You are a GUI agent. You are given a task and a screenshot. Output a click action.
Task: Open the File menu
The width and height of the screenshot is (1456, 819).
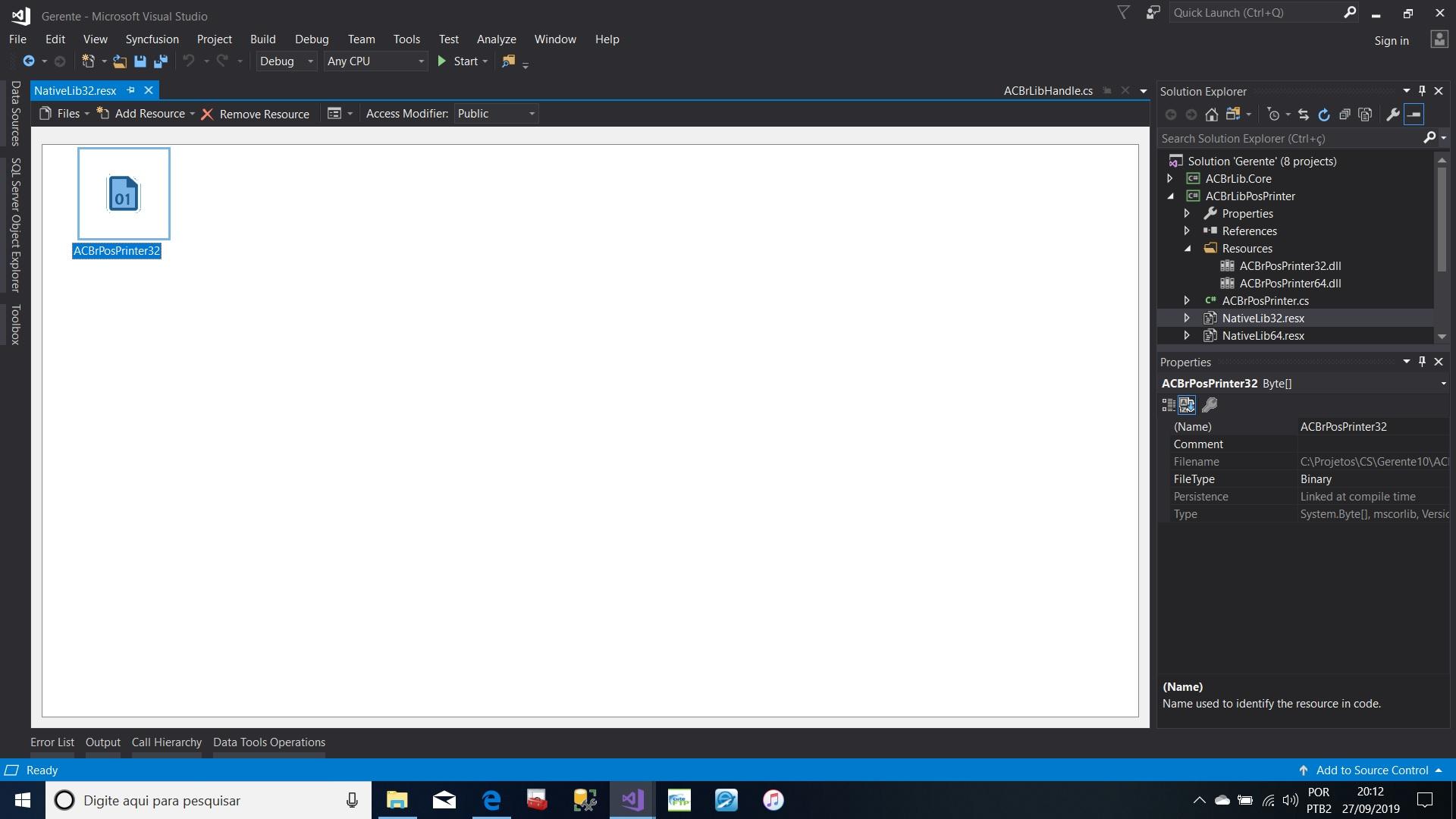click(x=17, y=39)
